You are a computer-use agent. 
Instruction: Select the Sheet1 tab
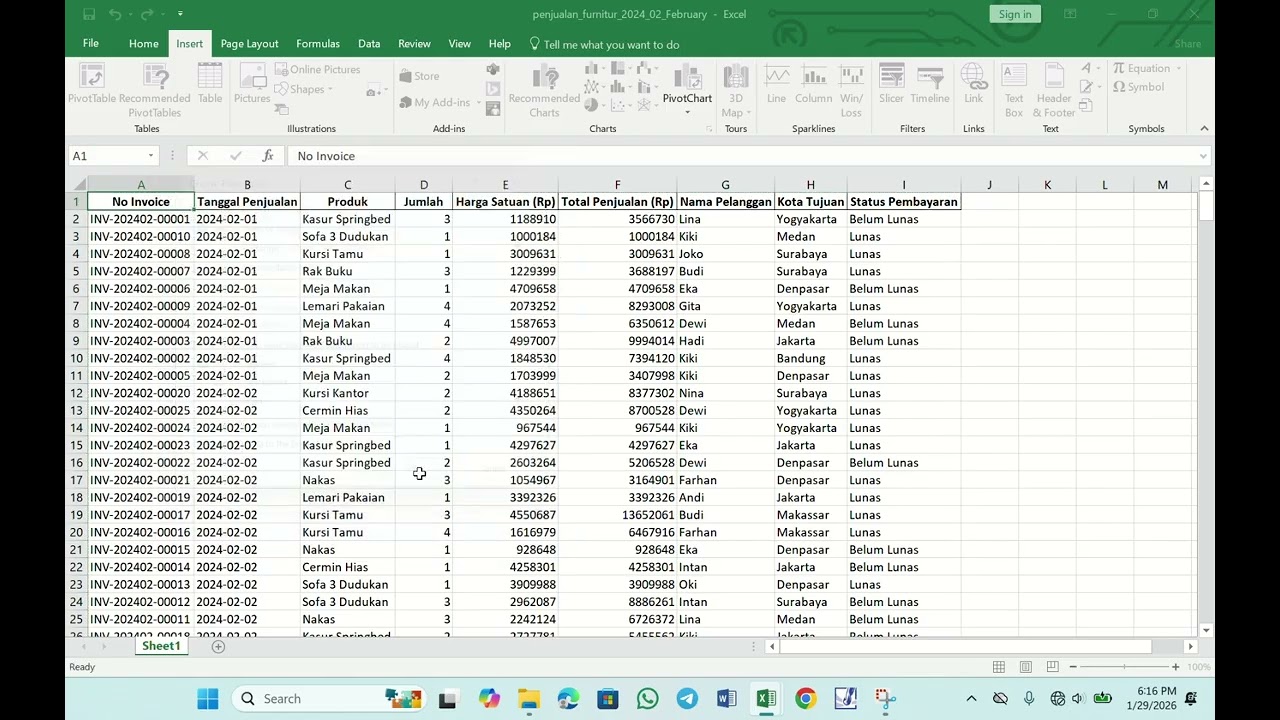click(161, 646)
